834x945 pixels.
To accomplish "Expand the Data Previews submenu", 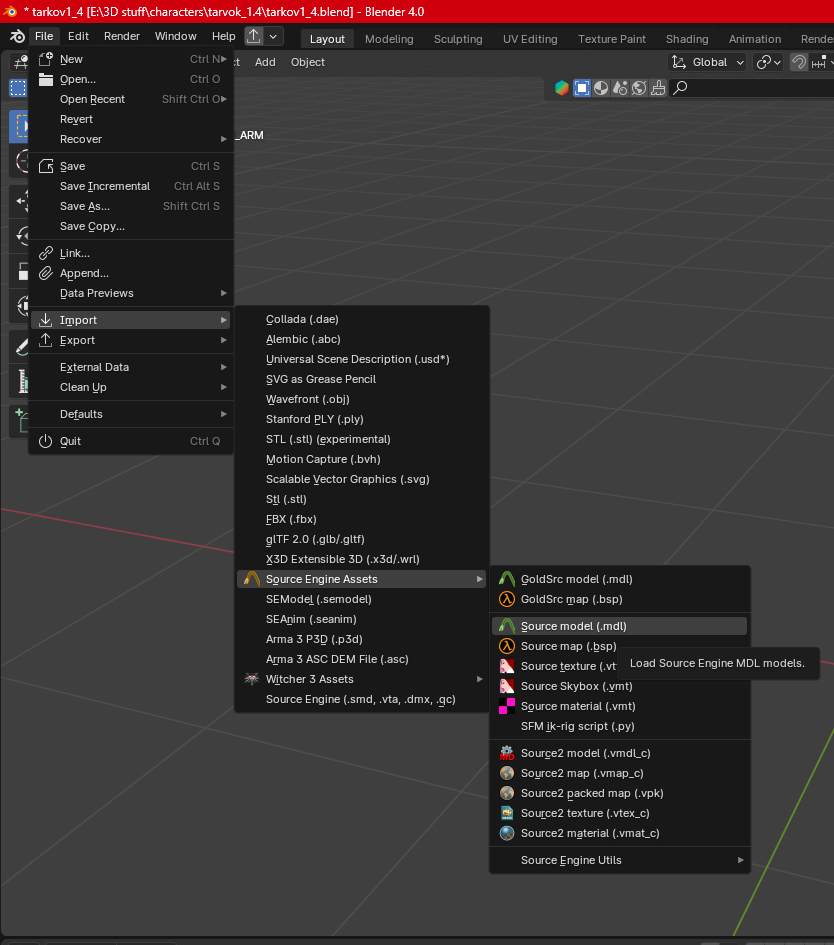I will click(x=131, y=294).
